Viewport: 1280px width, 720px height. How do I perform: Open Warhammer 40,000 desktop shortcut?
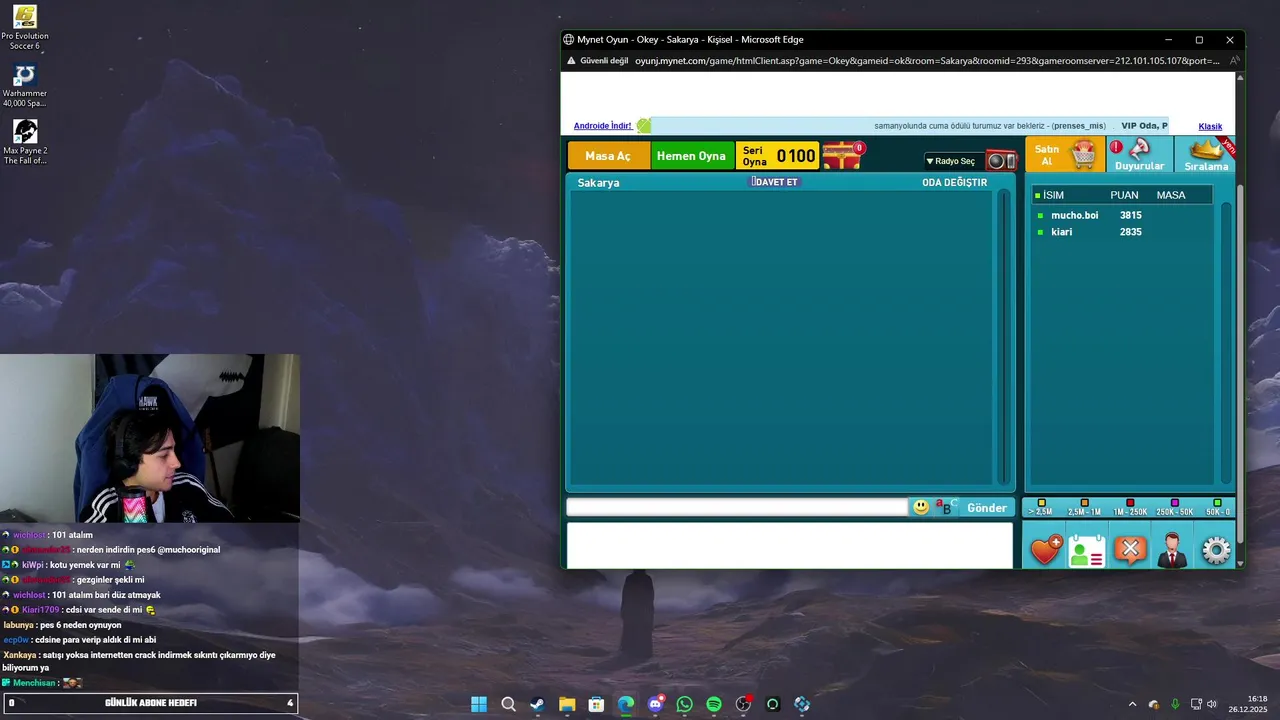25,86
